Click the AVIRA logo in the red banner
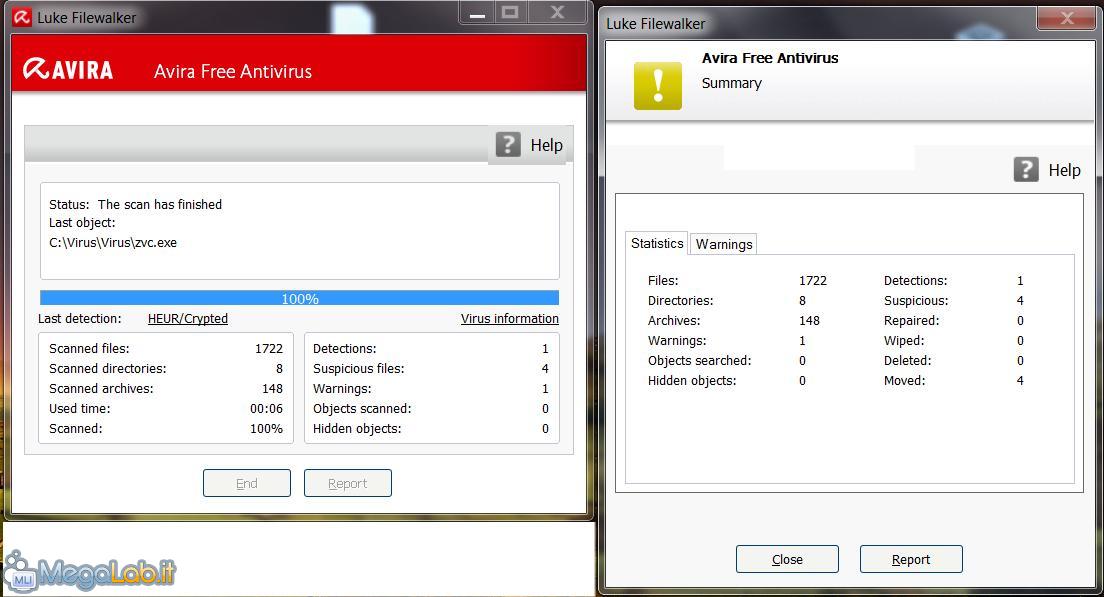Viewport: 1104px width, 597px height. 68,70
